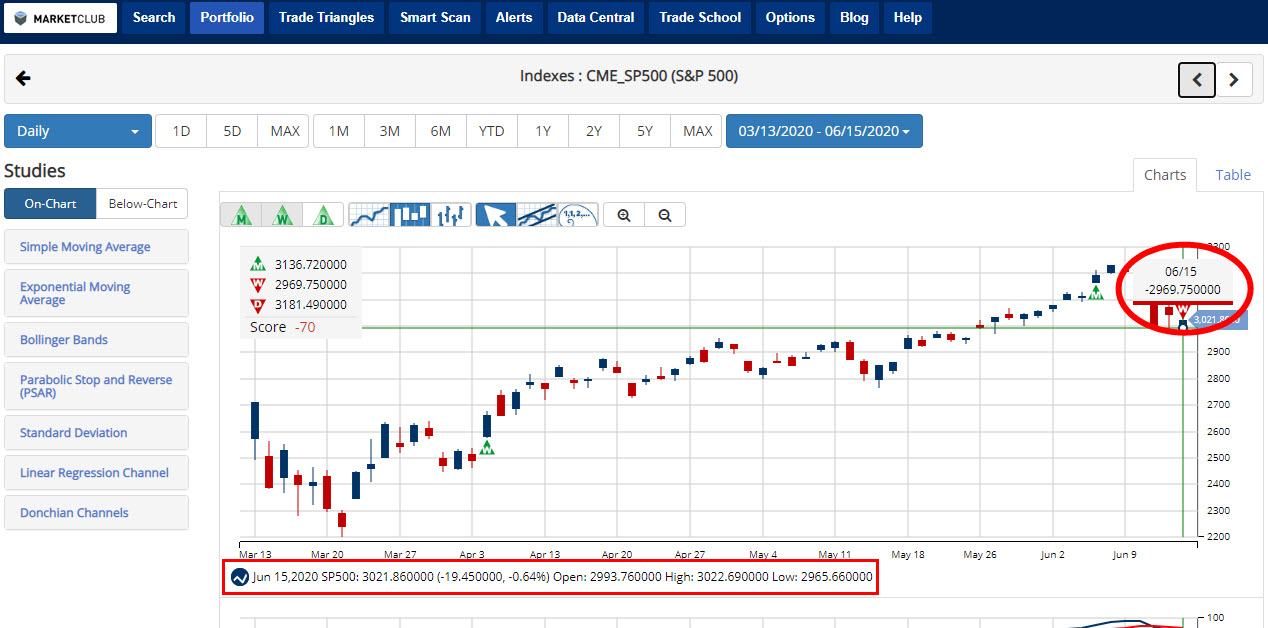This screenshot has height=628, width=1268.
Task: Open the Daily interval dropdown
Action: point(78,131)
